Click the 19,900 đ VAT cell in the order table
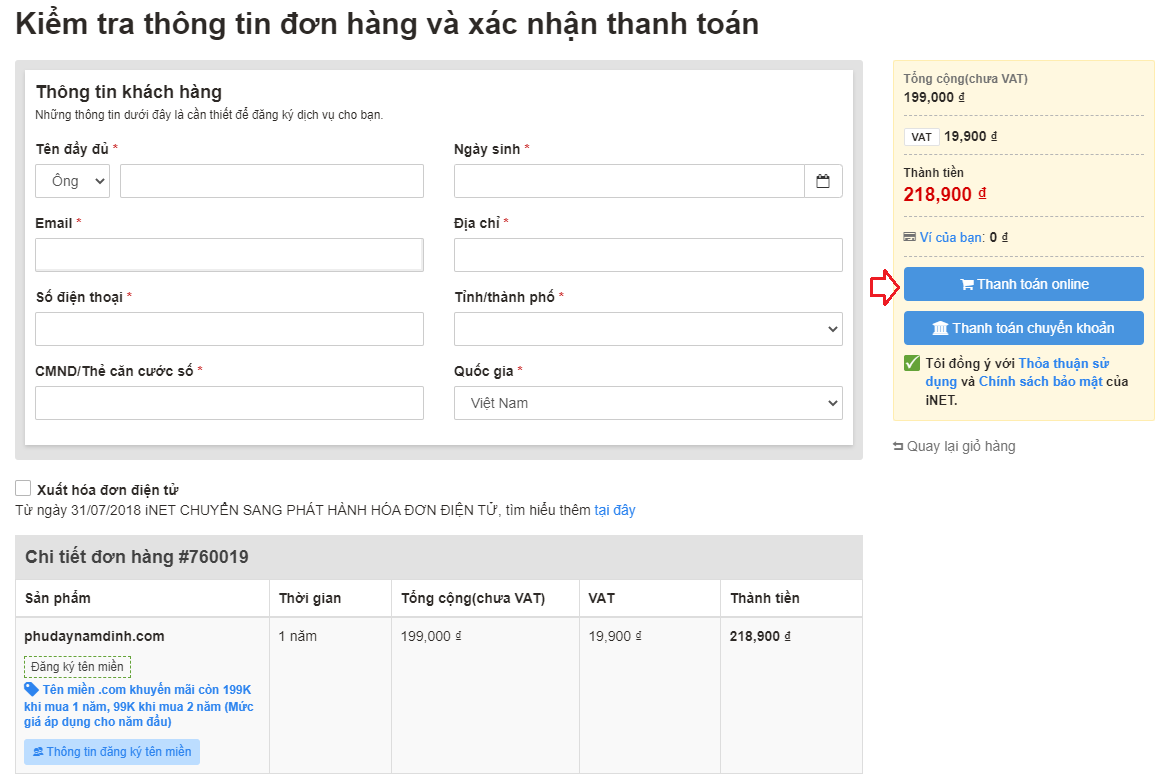The height and width of the screenshot is (783, 1168). pyautogui.click(x=615, y=636)
